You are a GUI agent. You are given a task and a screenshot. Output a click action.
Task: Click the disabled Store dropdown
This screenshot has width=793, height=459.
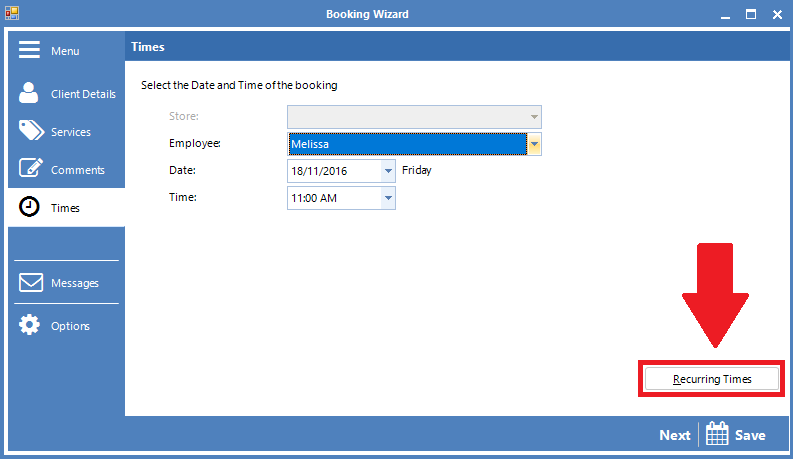click(x=414, y=116)
